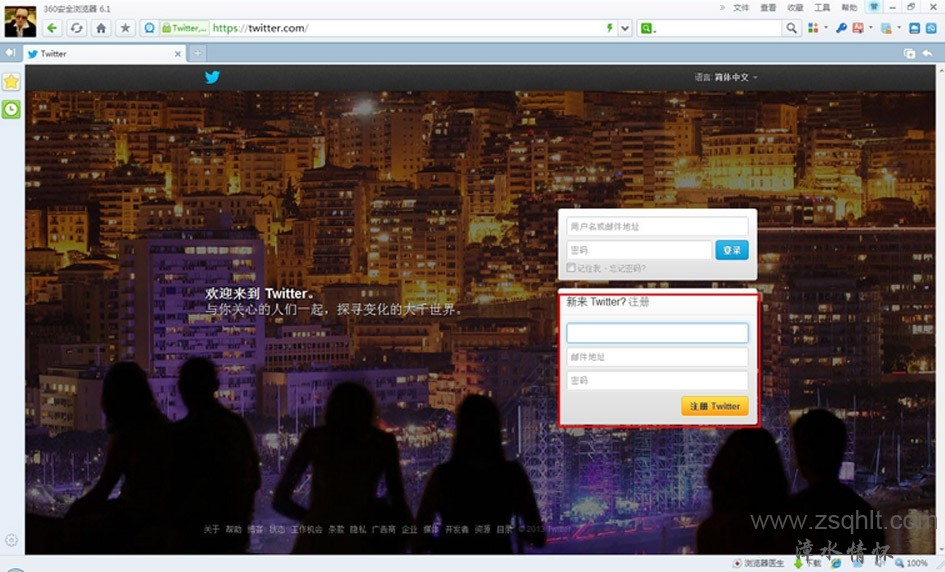This screenshot has width=945, height=572.
Task: Open the 查看 menu
Action: tap(768, 8)
